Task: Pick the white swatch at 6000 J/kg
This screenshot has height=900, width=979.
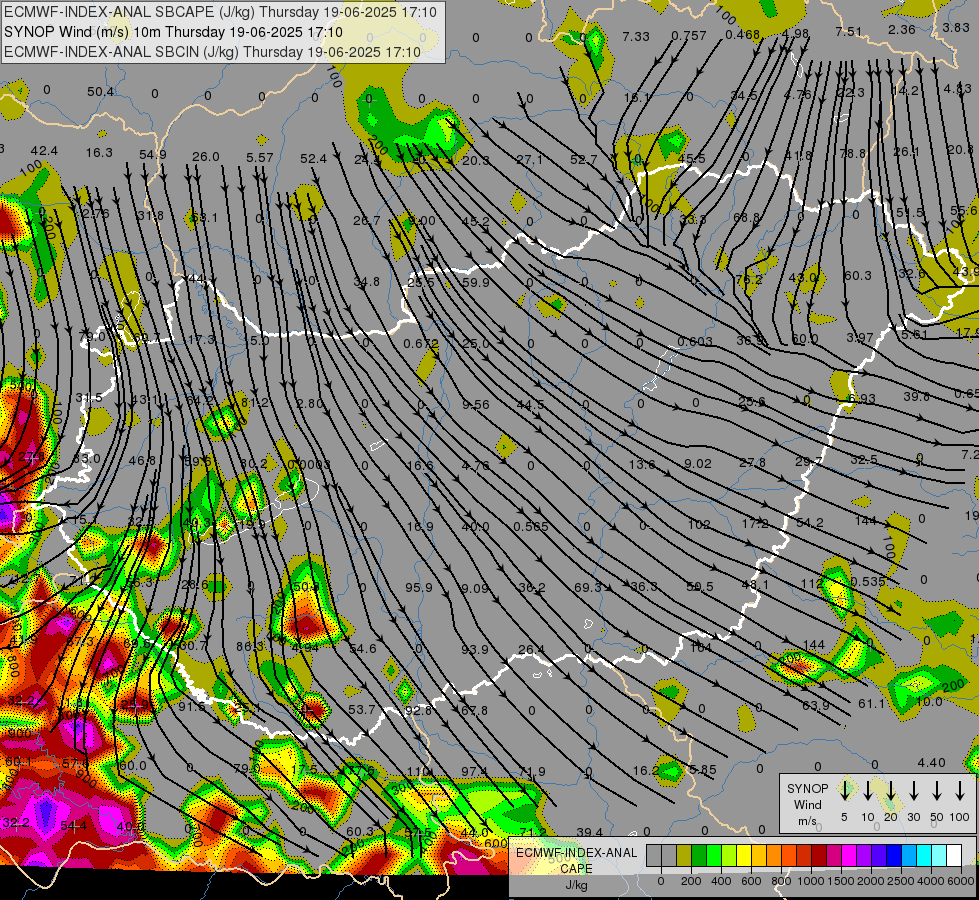Action: click(x=953, y=855)
